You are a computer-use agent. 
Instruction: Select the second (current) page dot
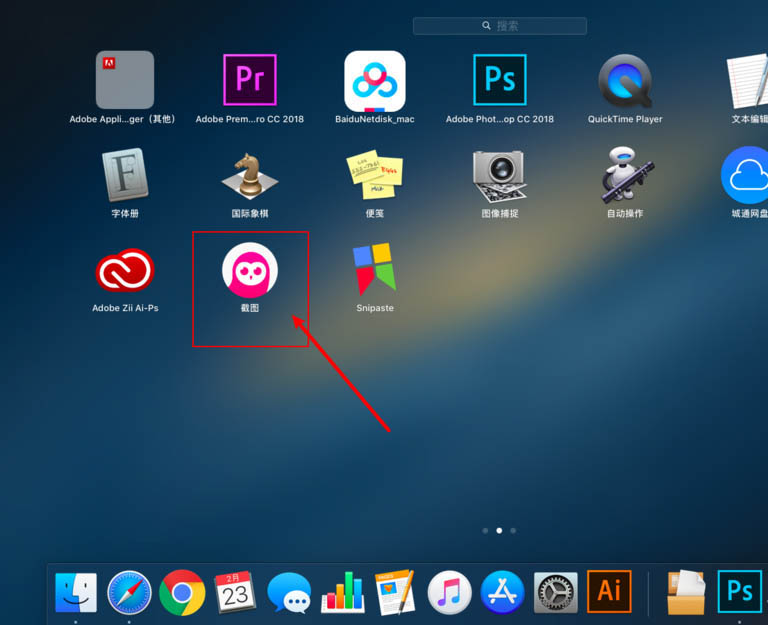[499, 530]
